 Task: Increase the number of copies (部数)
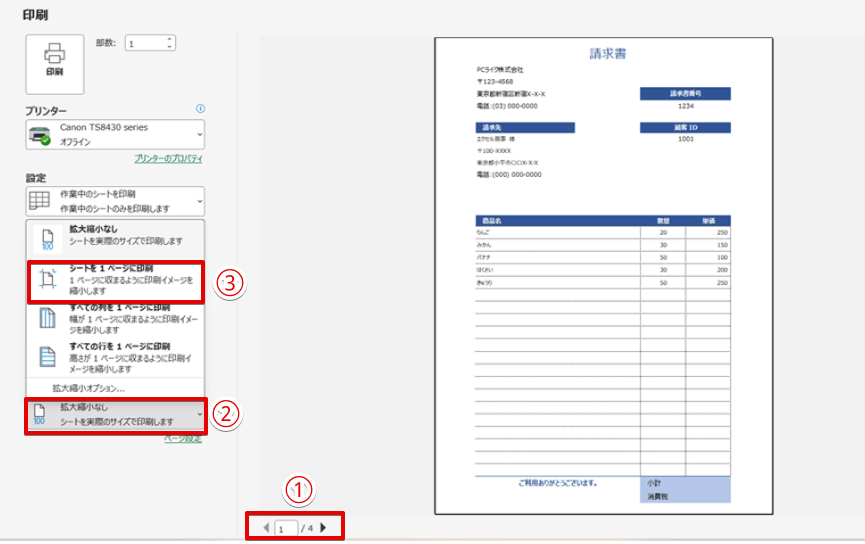170,40
